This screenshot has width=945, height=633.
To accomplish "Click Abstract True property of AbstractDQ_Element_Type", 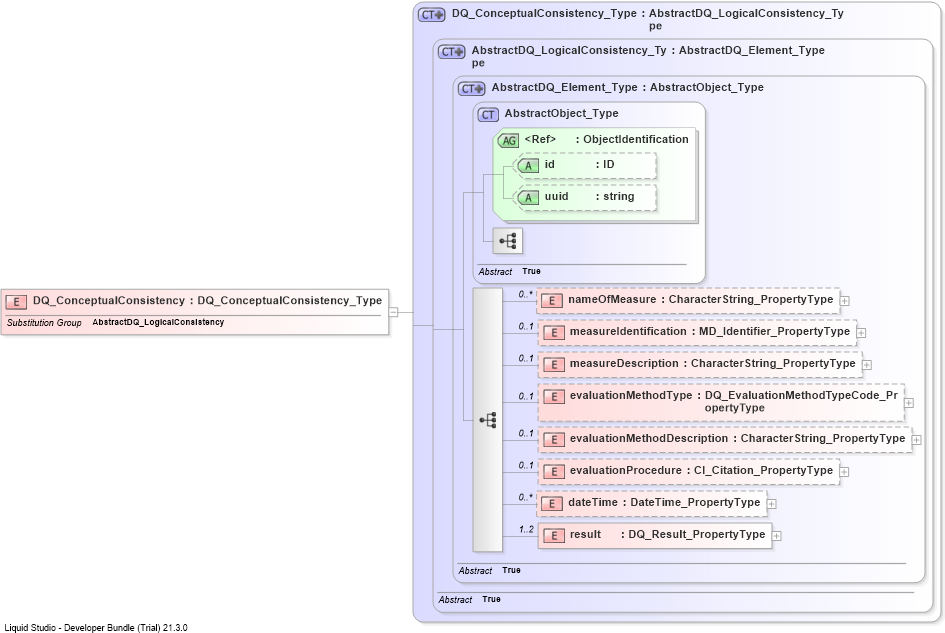I will pos(489,570).
